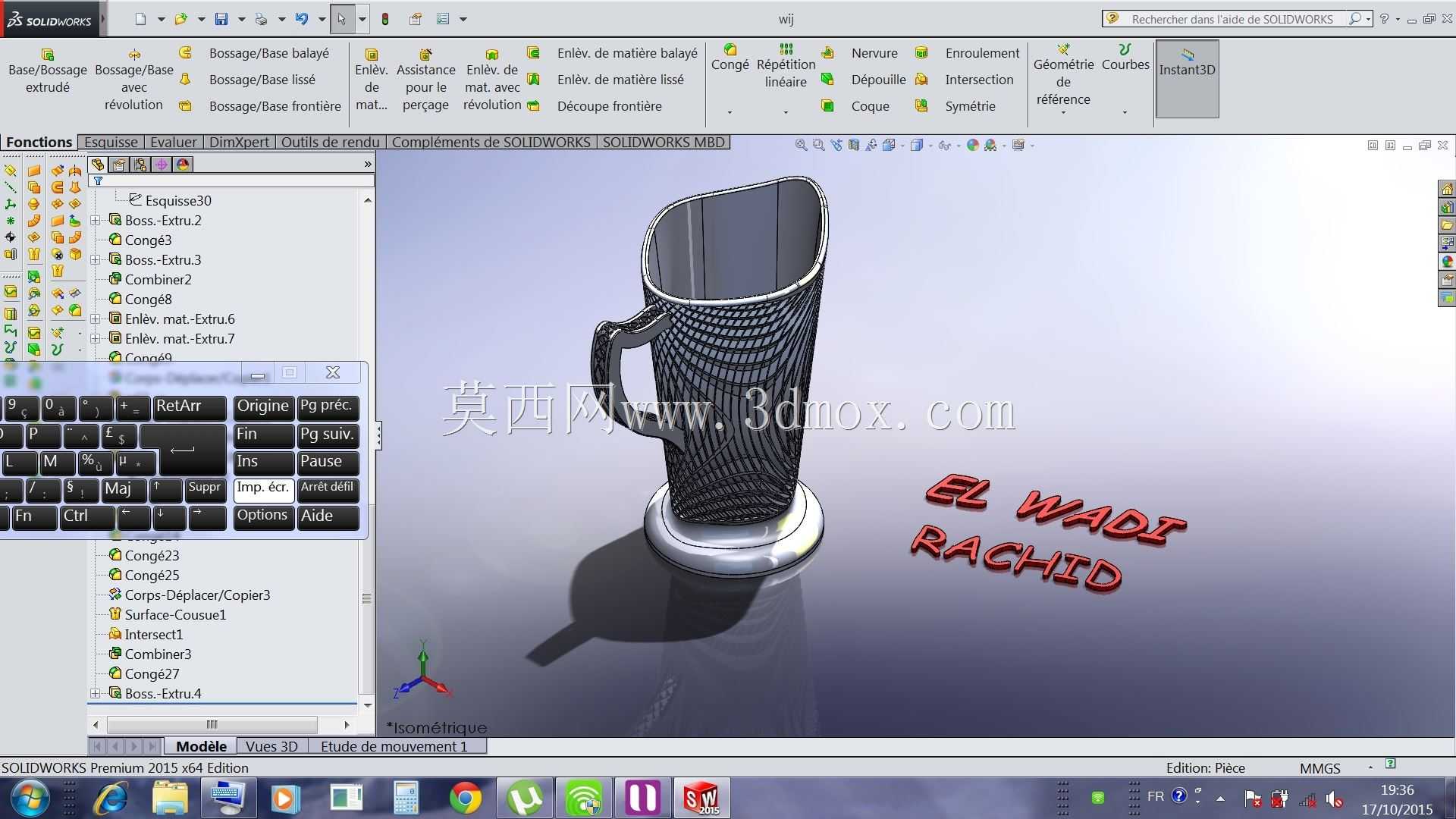This screenshot has width=1456, height=819.
Task: Switch to the DimXpert tab
Action: 239,142
